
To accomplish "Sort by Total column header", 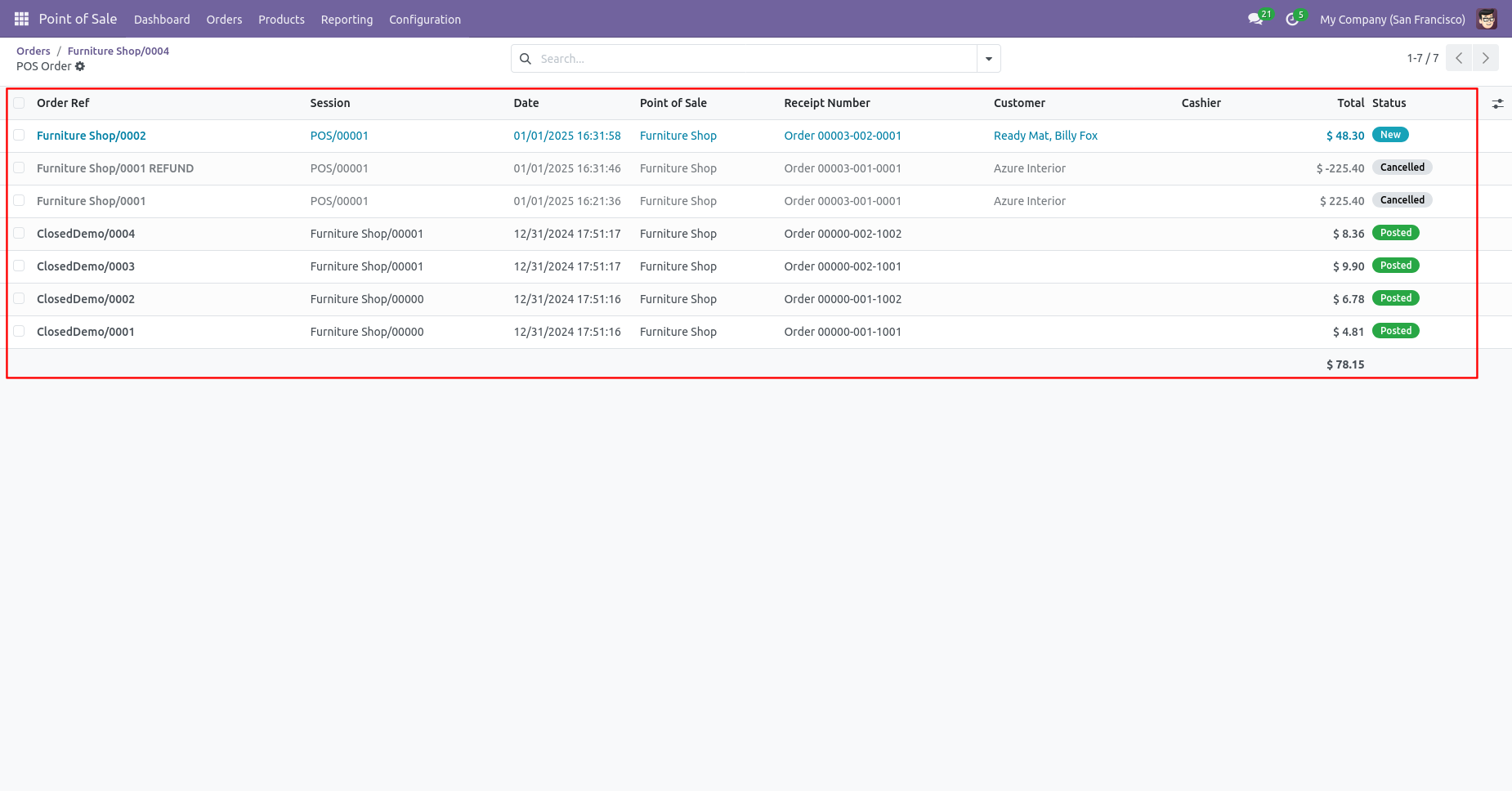I will click(x=1351, y=103).
